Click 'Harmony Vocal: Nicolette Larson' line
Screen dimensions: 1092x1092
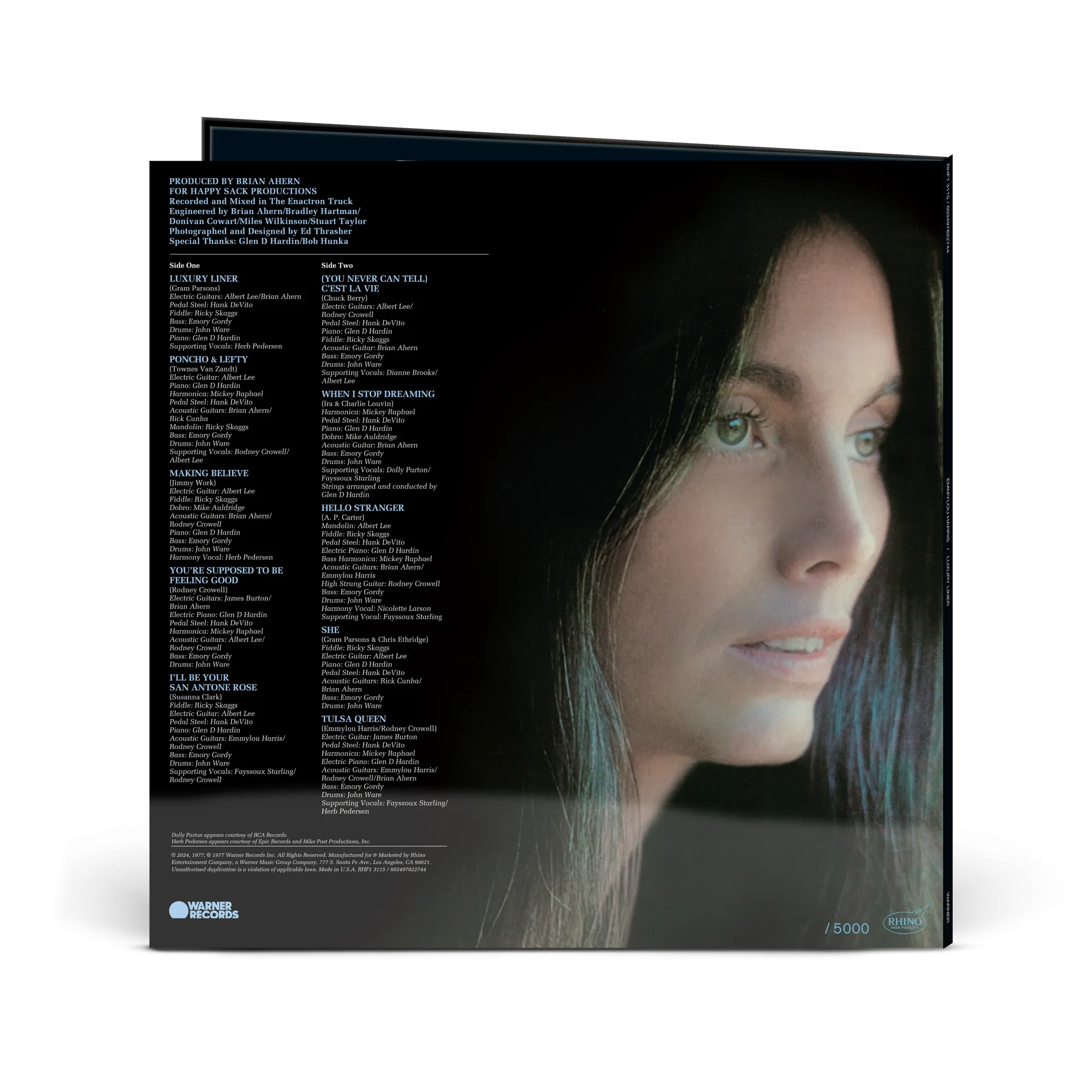pyautogui.click(x=376, y=609)
